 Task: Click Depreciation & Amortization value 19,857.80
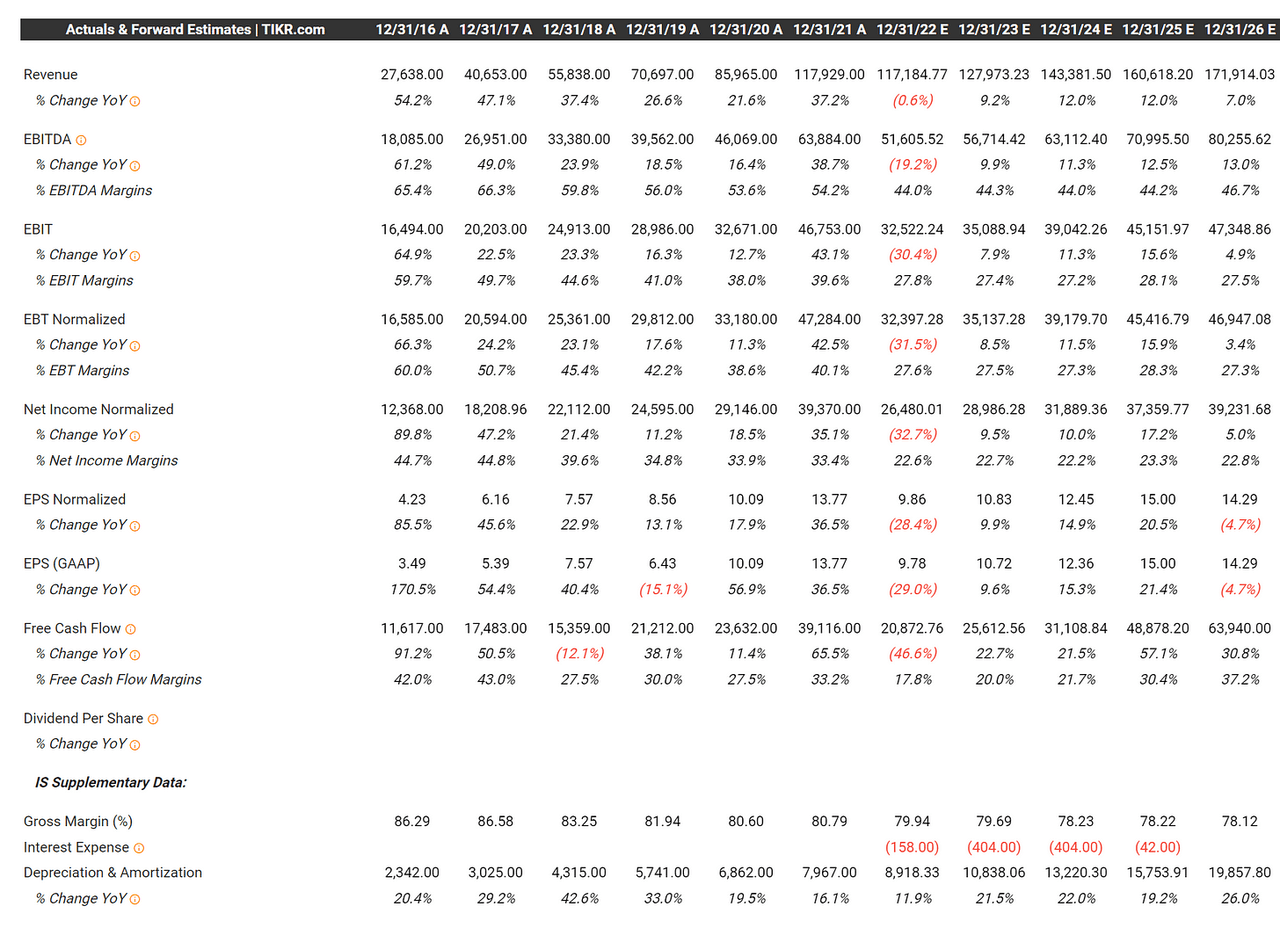point(1241,873)
